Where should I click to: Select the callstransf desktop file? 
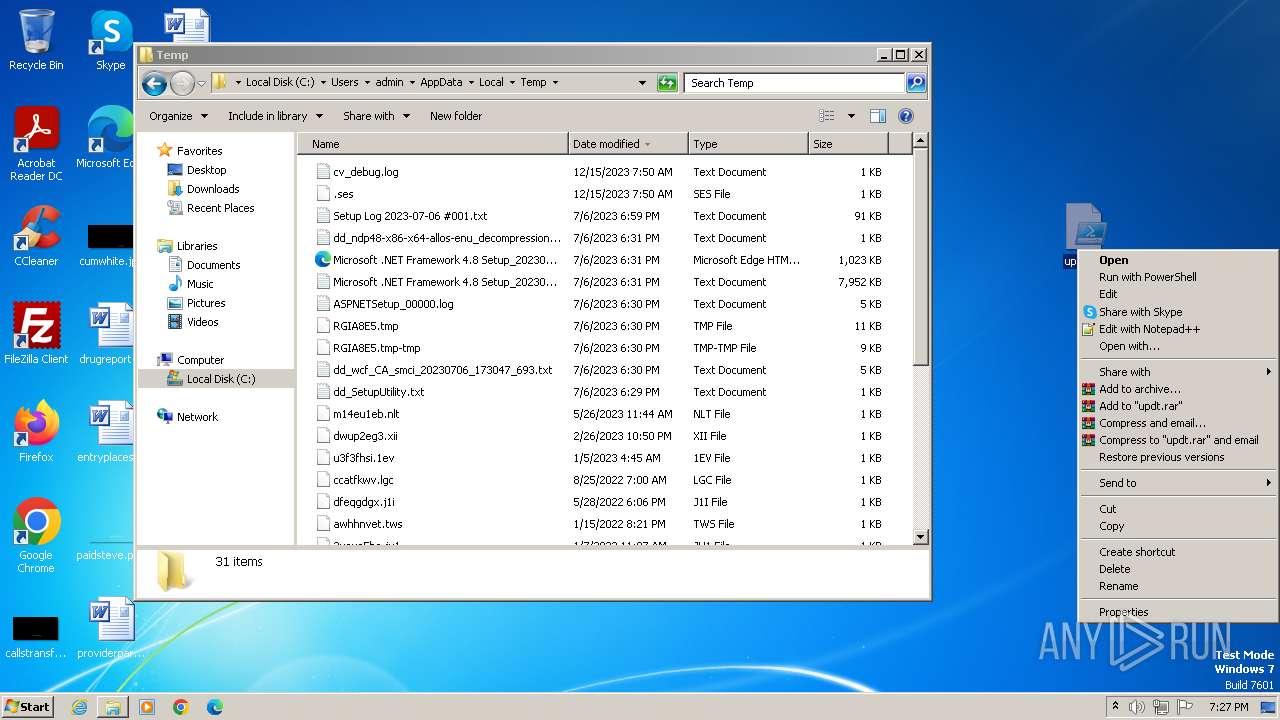(36, 637)
